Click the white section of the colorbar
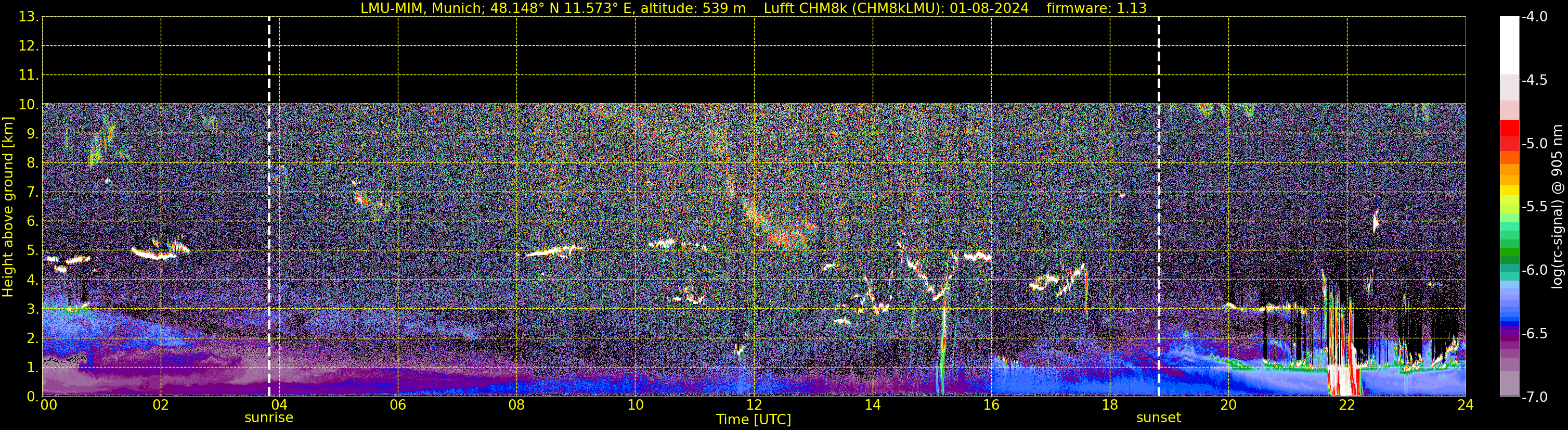Viewport: 1568px width, 430px height. click(x=1510, y=46)
